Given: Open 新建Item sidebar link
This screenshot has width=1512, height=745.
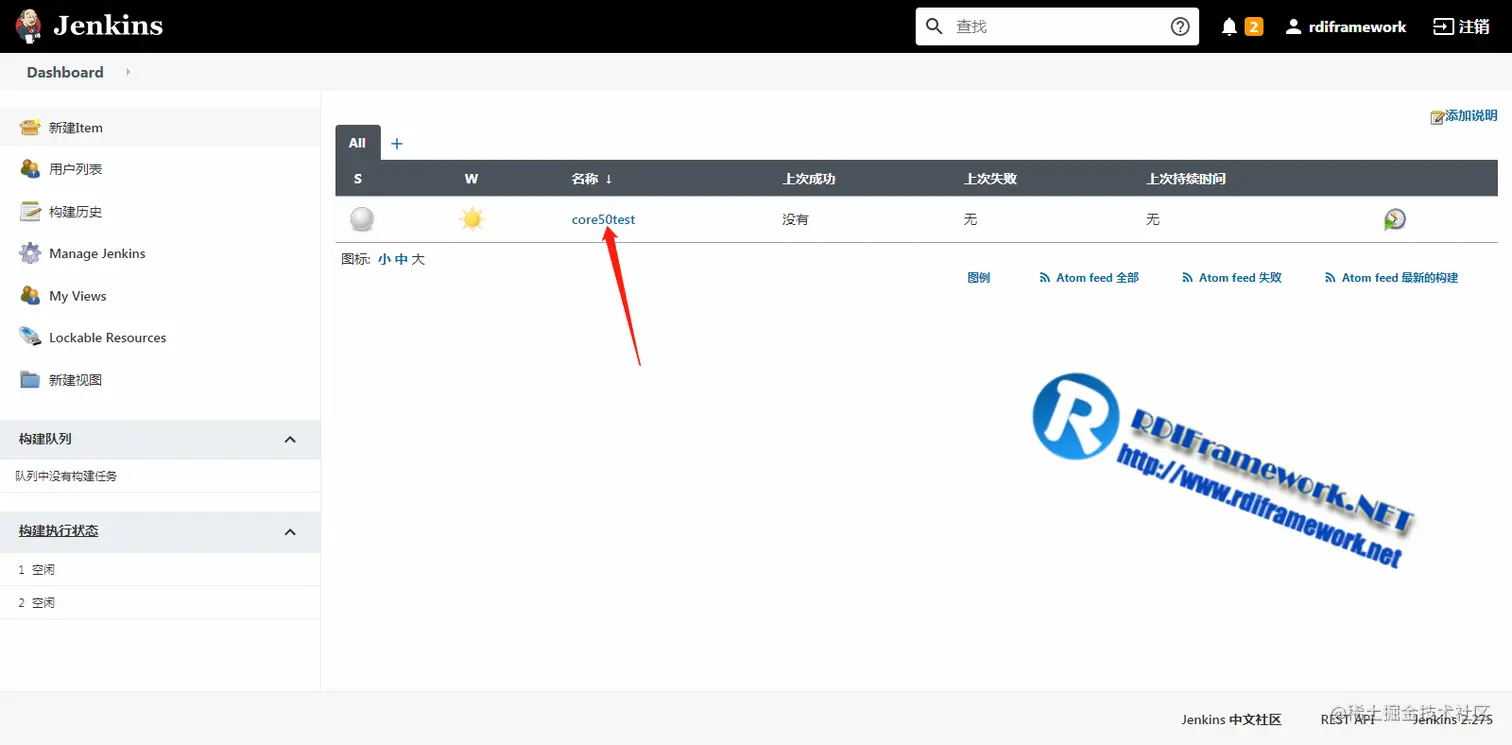Looking at the screenshot, I should (x=76, y=128).
